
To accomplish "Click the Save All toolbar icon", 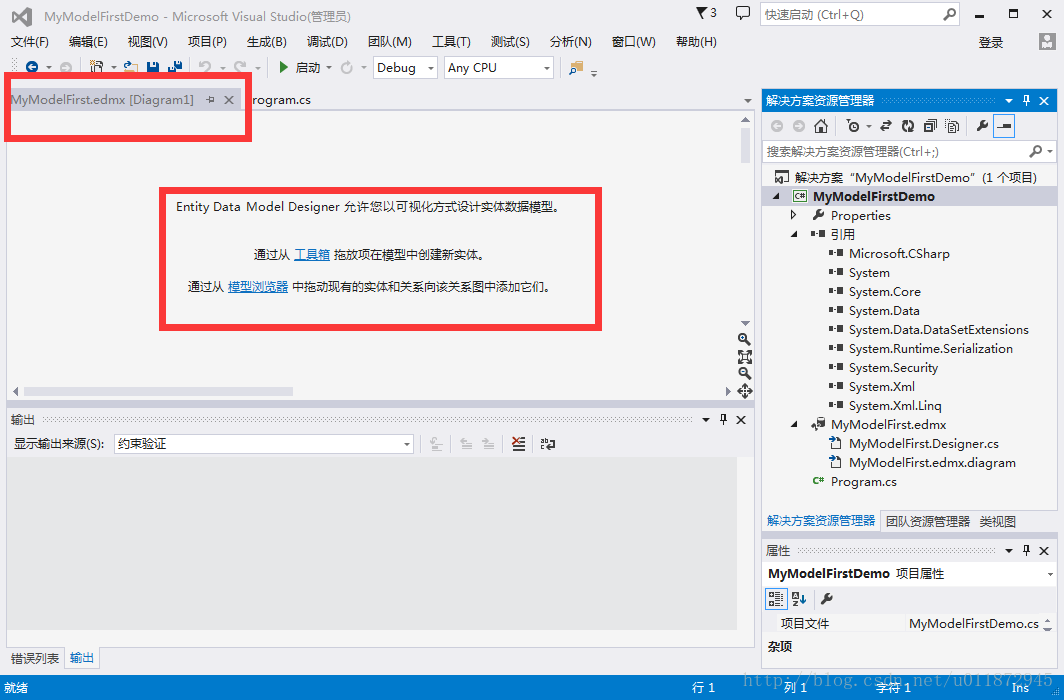I will tap(174, 67).
